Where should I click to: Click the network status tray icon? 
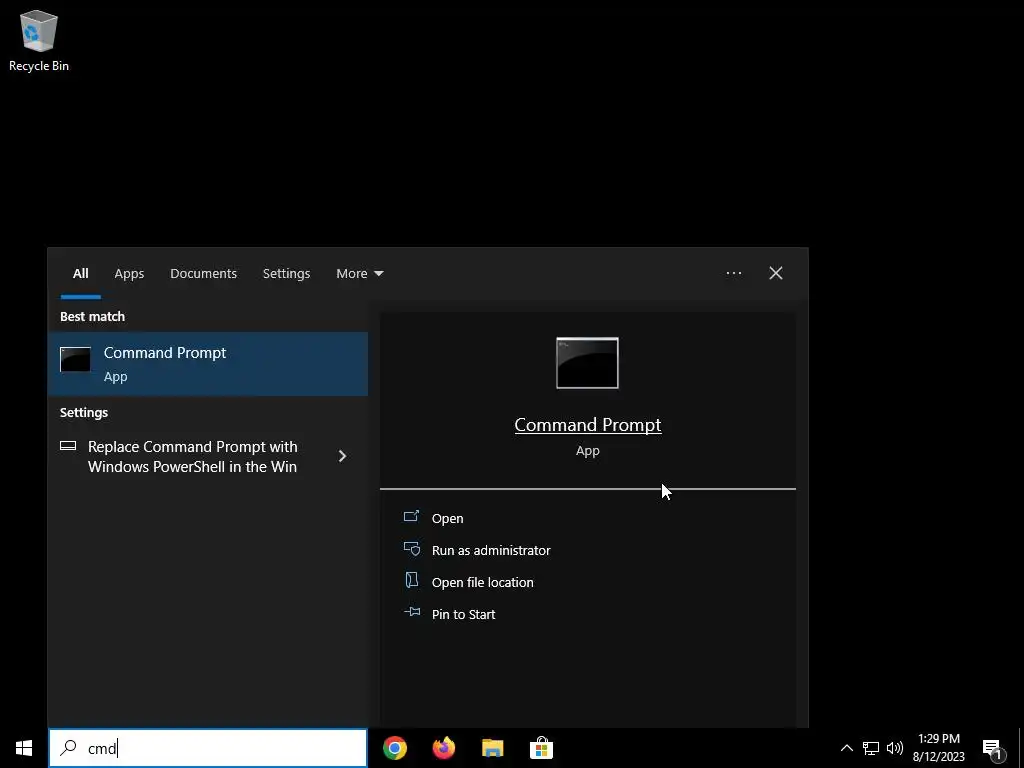(871, 748)
